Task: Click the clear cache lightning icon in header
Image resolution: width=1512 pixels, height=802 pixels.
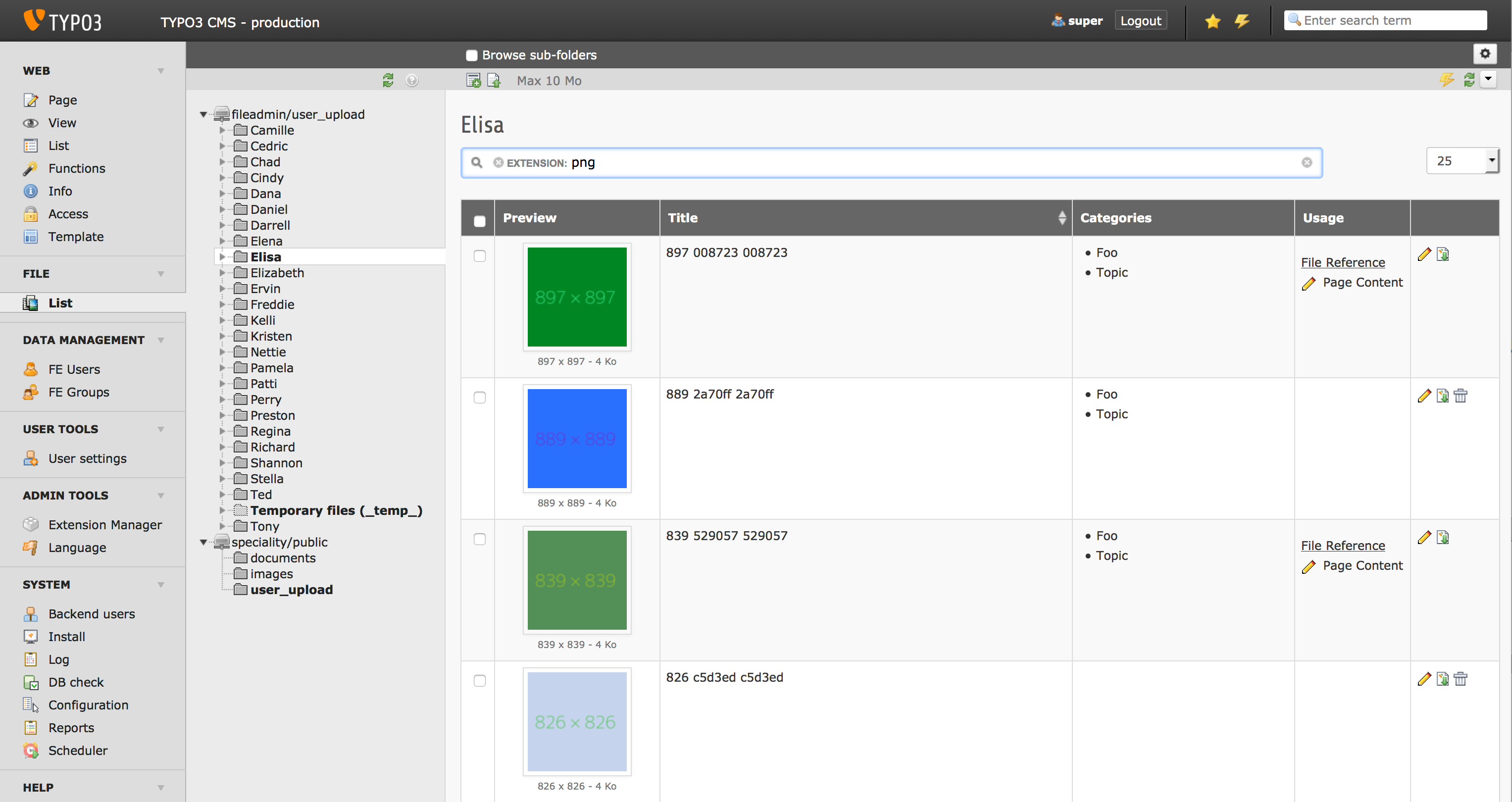Action: (x=1242, y=22)
